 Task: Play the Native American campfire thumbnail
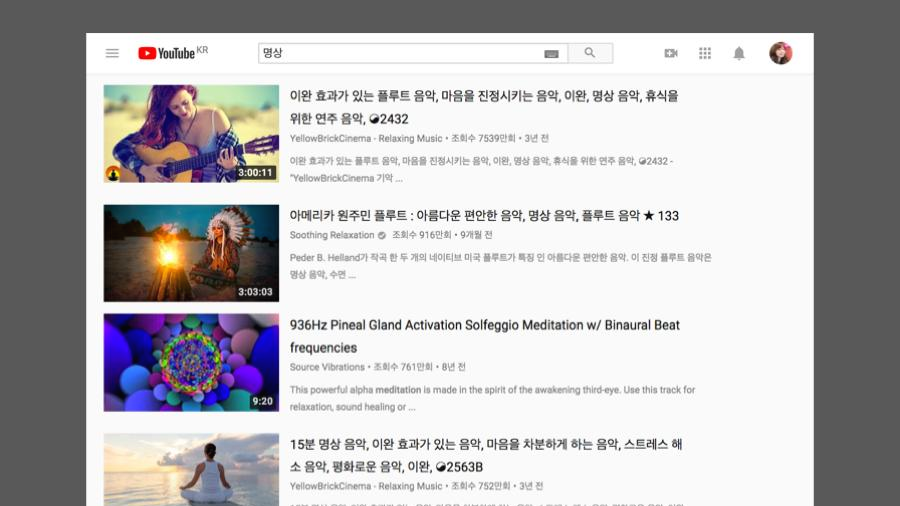point(191,253)
